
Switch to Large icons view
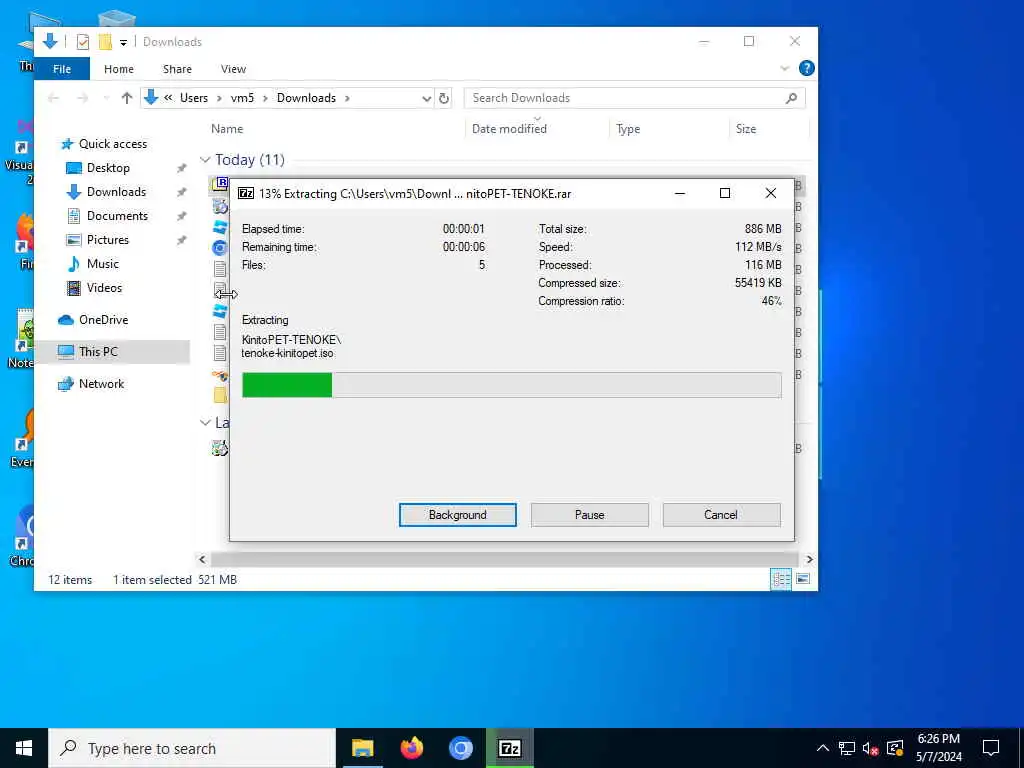(803, 579)
